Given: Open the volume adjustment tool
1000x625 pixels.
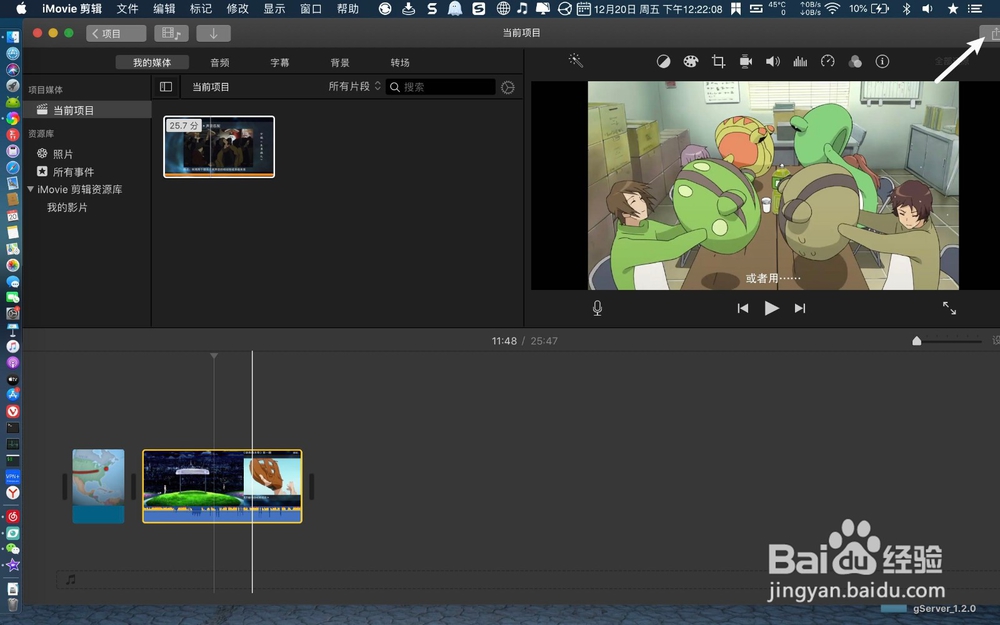Looking at the screenshot, I should pyautogui.click(x=773, y=61).
